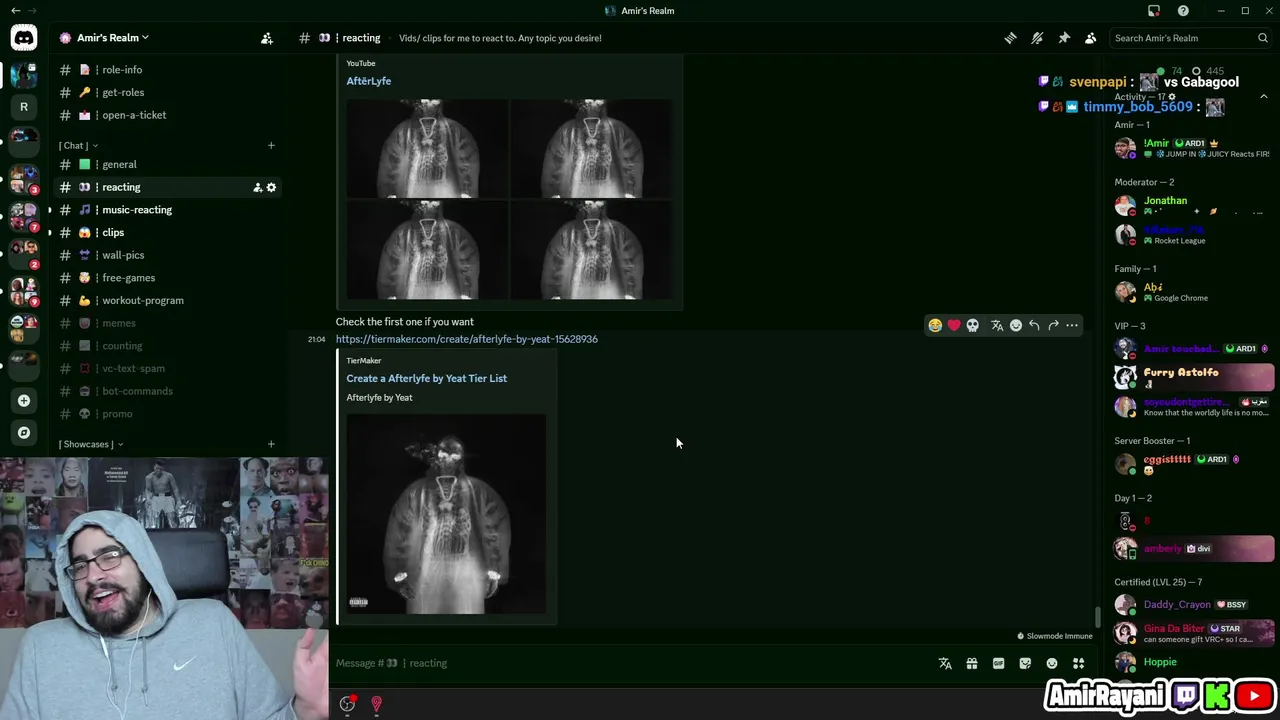This screenshot has width=1280, height=720.
Task: Click Add a Server plus button
Action: click(x=24, y=401)
